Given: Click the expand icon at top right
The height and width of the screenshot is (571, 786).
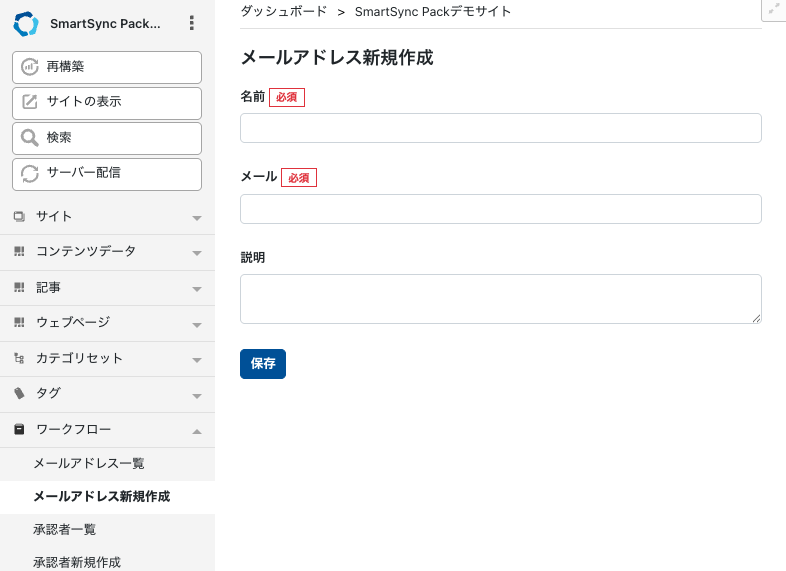Looking at the screenshot, I should tap(773, 9).
